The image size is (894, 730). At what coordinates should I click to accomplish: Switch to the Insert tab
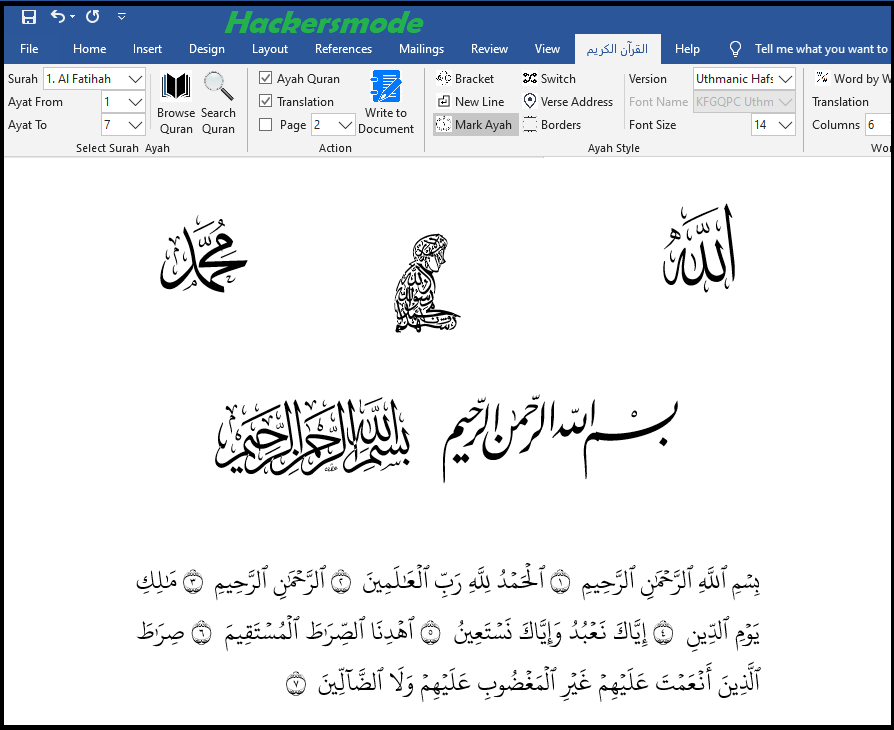147,49
